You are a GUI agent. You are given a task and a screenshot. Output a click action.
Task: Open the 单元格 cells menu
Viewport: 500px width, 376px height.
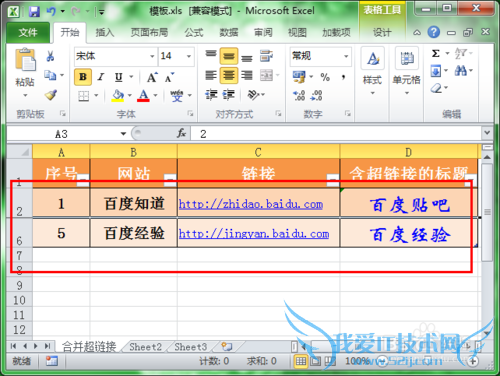point(407,71)
